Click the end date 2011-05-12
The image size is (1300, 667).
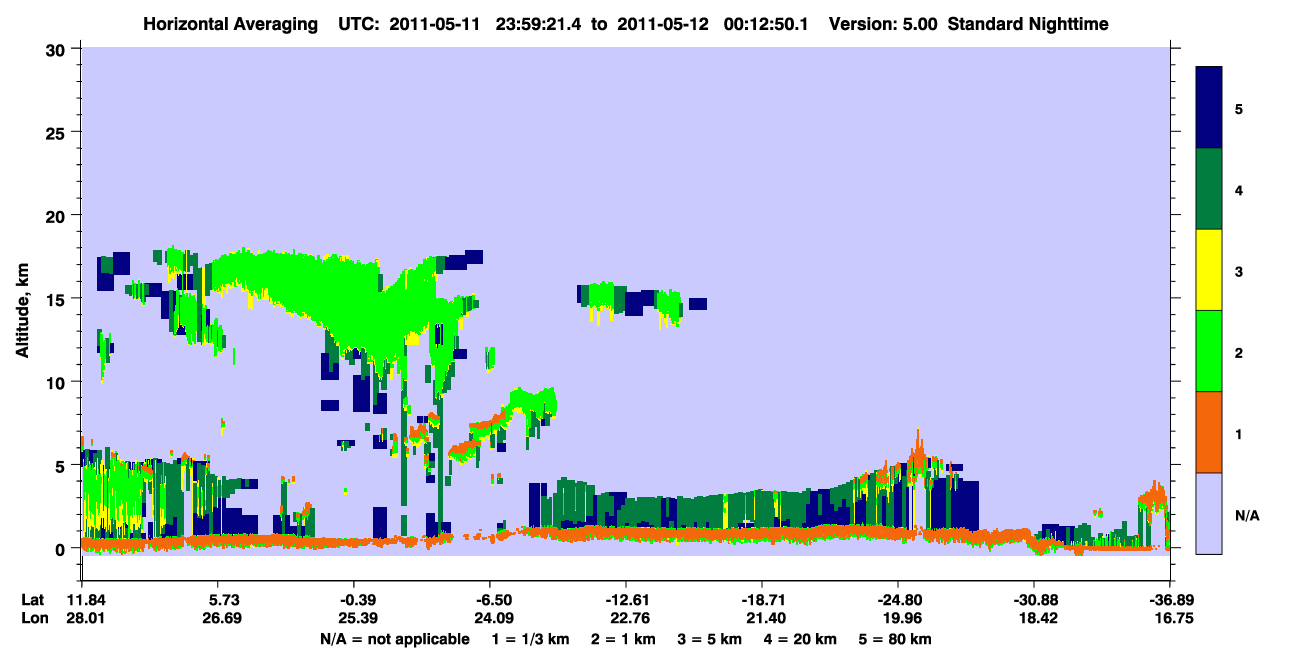point(664,23)
